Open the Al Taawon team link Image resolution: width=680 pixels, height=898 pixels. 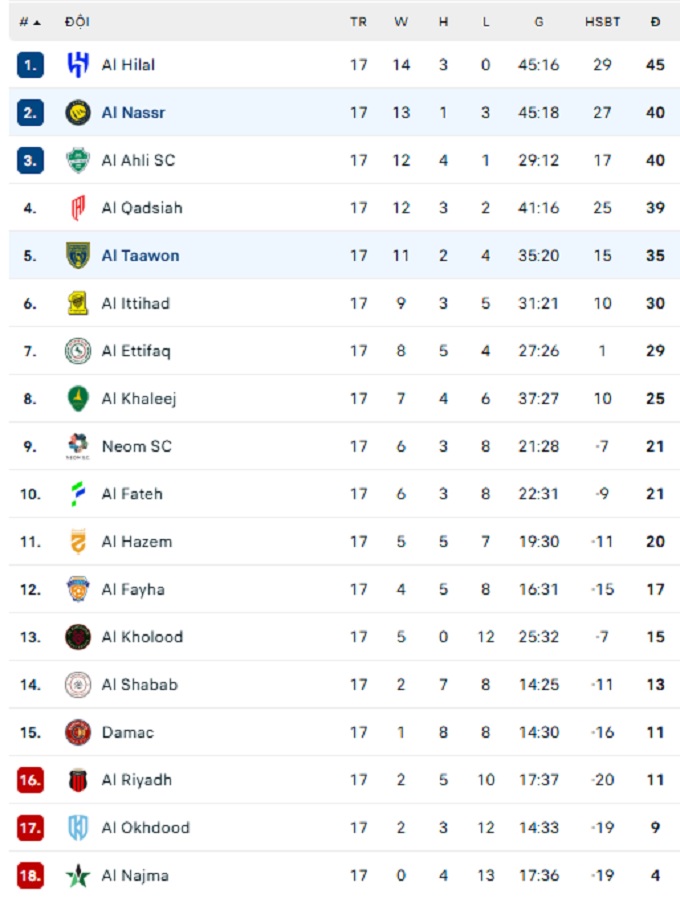[x=140, y=256]
